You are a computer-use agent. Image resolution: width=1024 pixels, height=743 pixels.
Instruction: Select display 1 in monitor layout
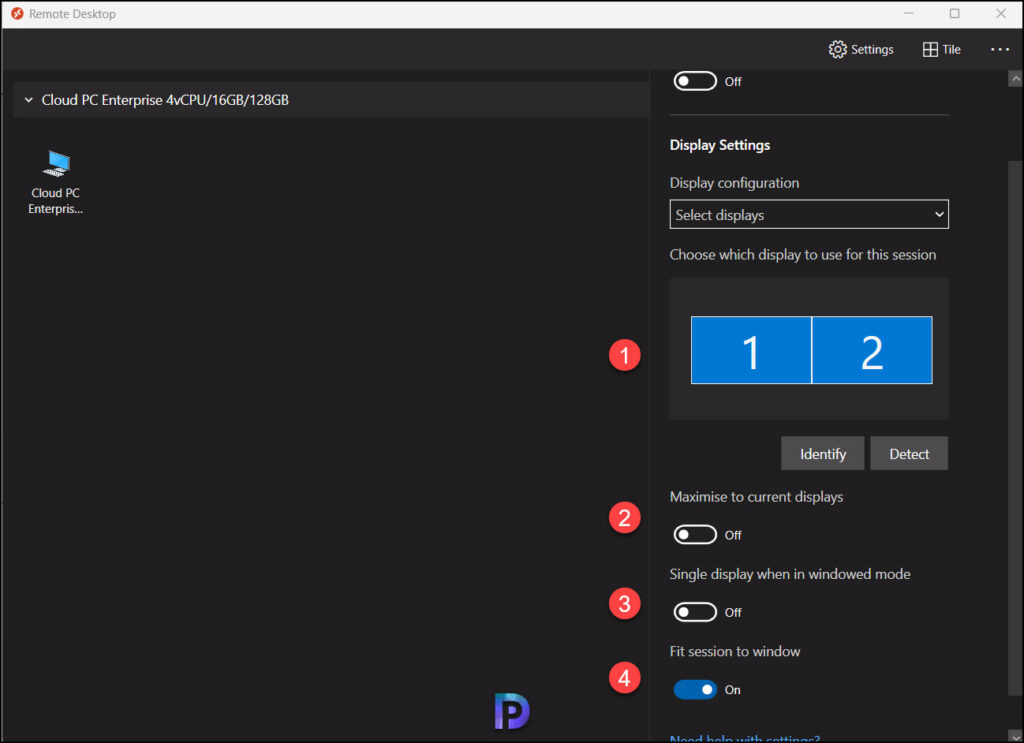click(x=751, y=351)
